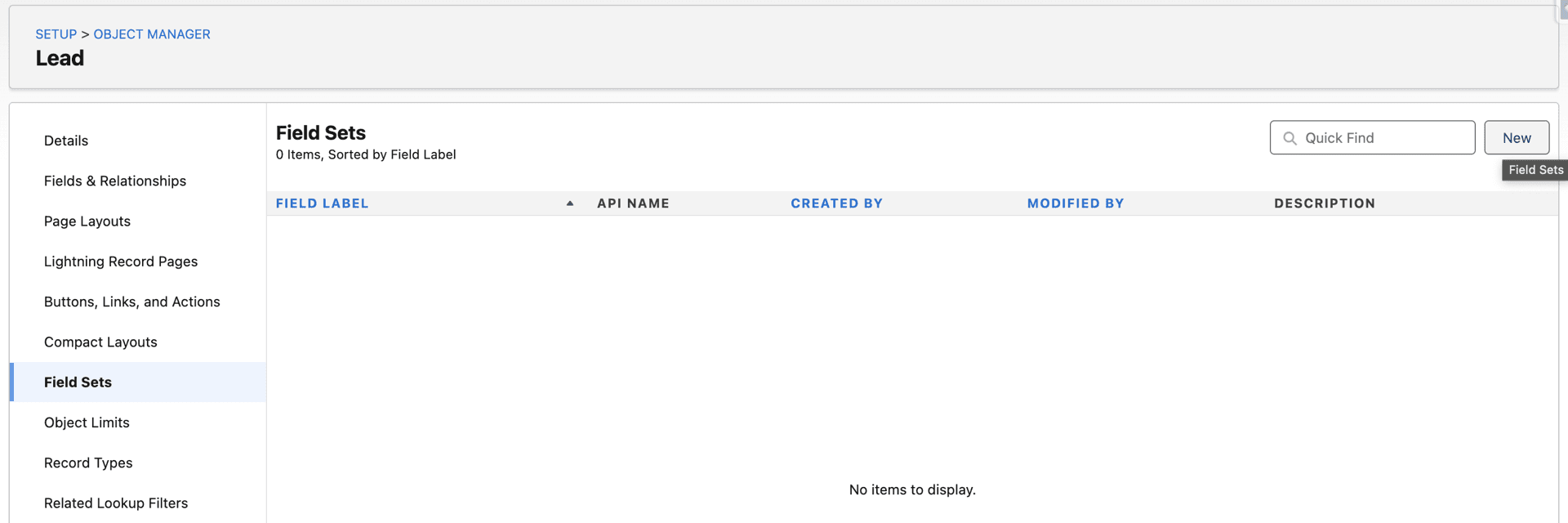Viewport: 1568px width, 523px height.
Task: Navigate to Lightning Record Pages
Action: (x=121, y=261)
